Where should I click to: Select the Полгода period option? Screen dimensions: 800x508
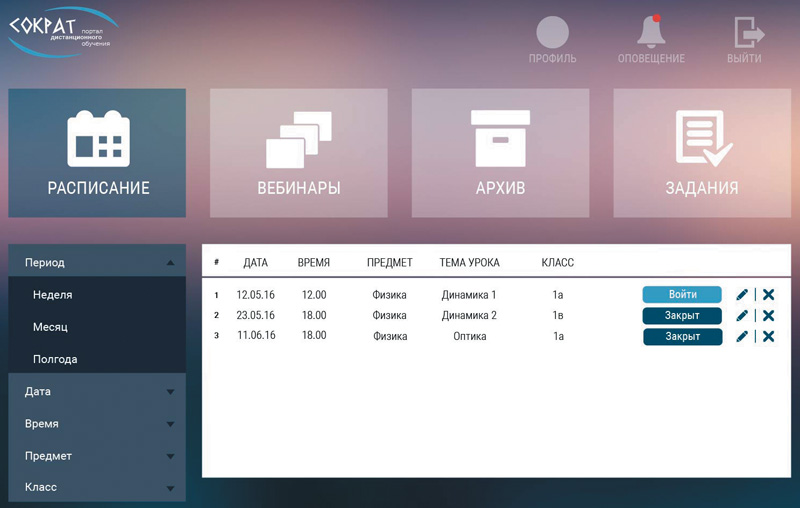coord(55,359)
